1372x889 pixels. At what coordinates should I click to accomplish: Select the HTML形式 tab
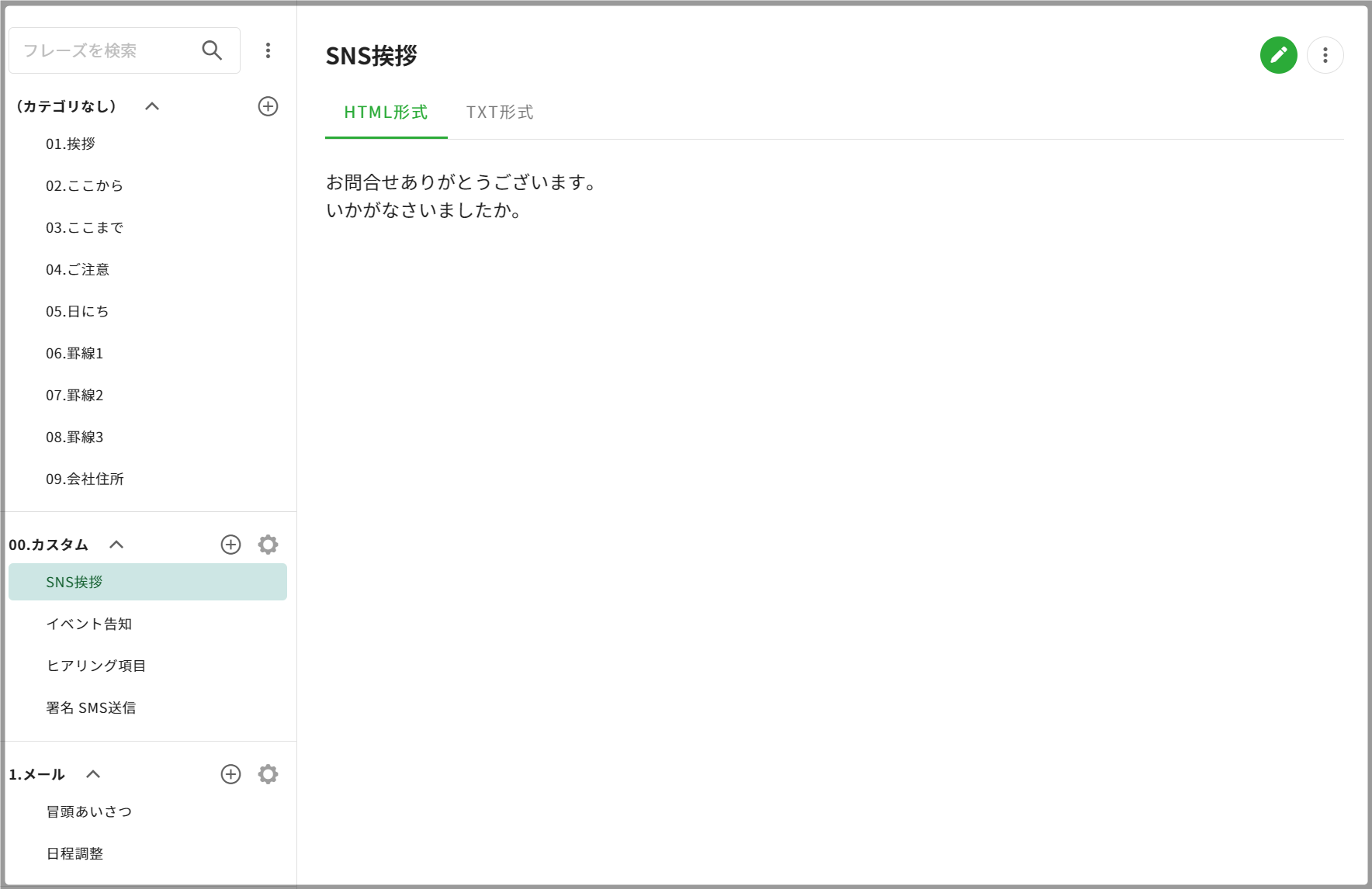pyautogui.click(x=386, y=112)
